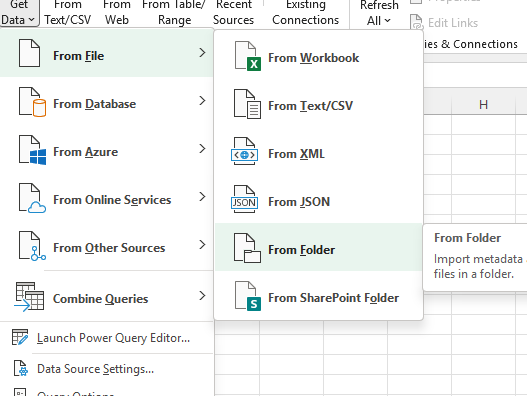The image size is (527, 396).
Task: Choose Combine Queries menu entry
Action: click(107, 296)
